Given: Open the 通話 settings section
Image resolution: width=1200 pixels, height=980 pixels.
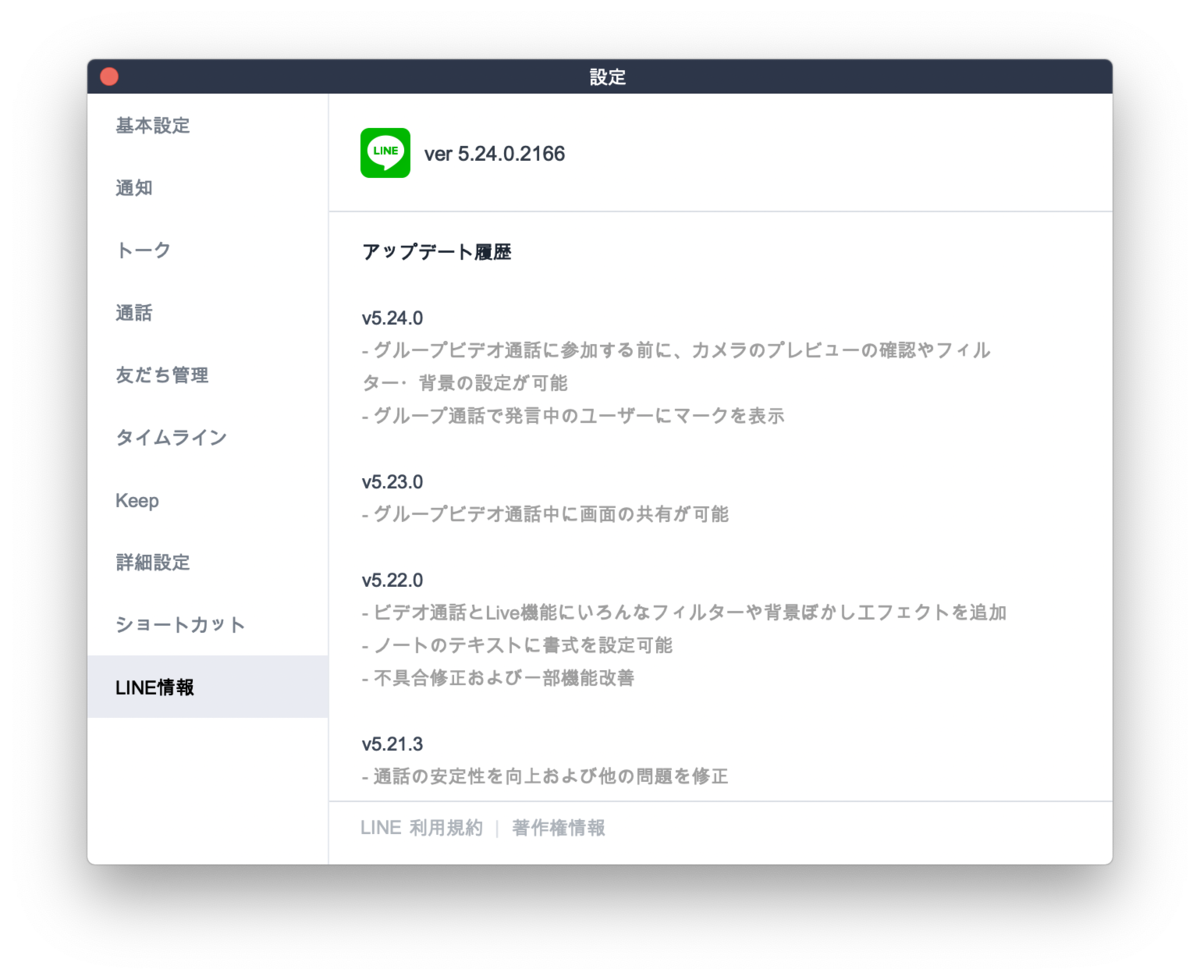Looking at the screenshot, I should pos(208,313).
